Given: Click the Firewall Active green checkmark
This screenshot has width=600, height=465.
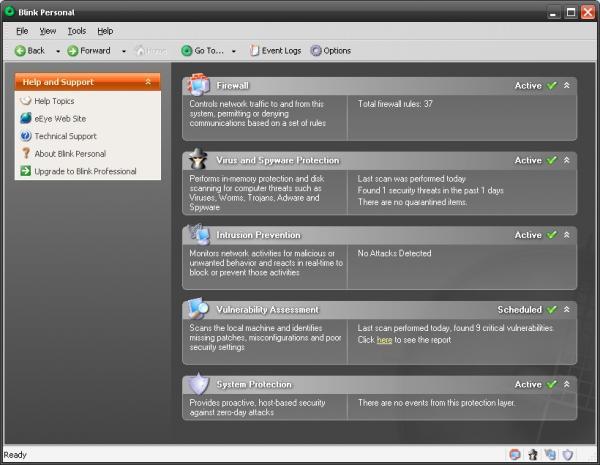Looking at the screenshot, I should coord(551,85).
